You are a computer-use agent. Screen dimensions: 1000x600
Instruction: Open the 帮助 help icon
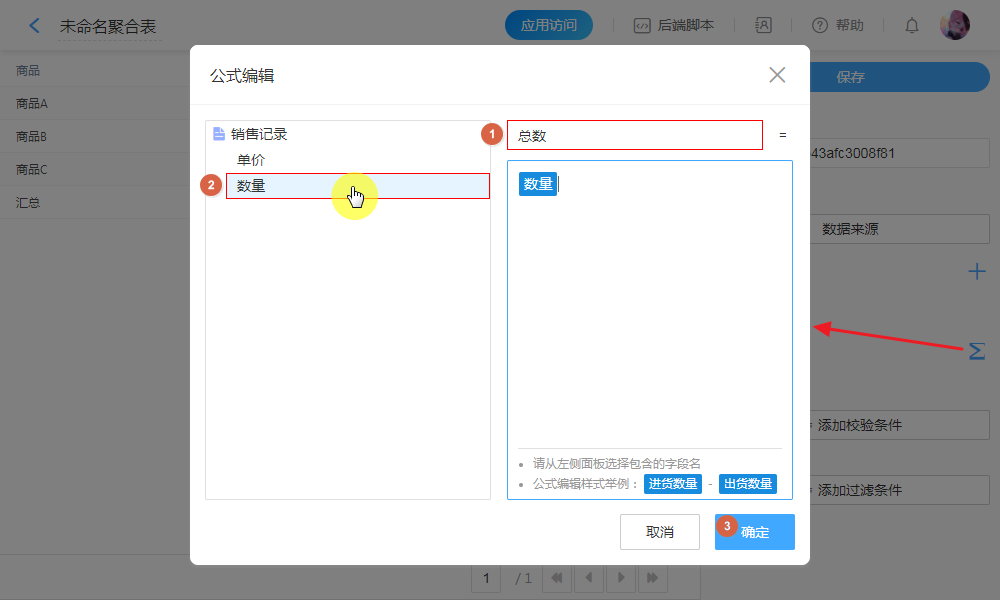pyautogui.click(x=820, y=26)
